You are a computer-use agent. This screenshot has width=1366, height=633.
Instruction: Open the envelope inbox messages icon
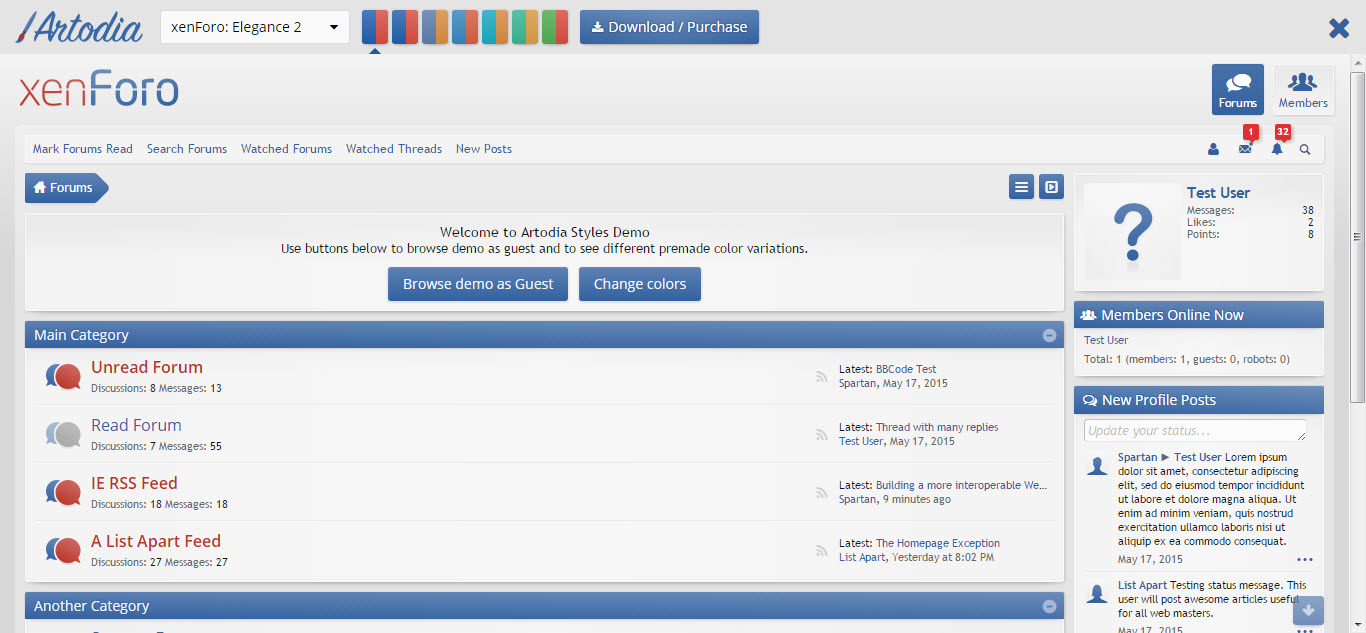coord(1245,149)
